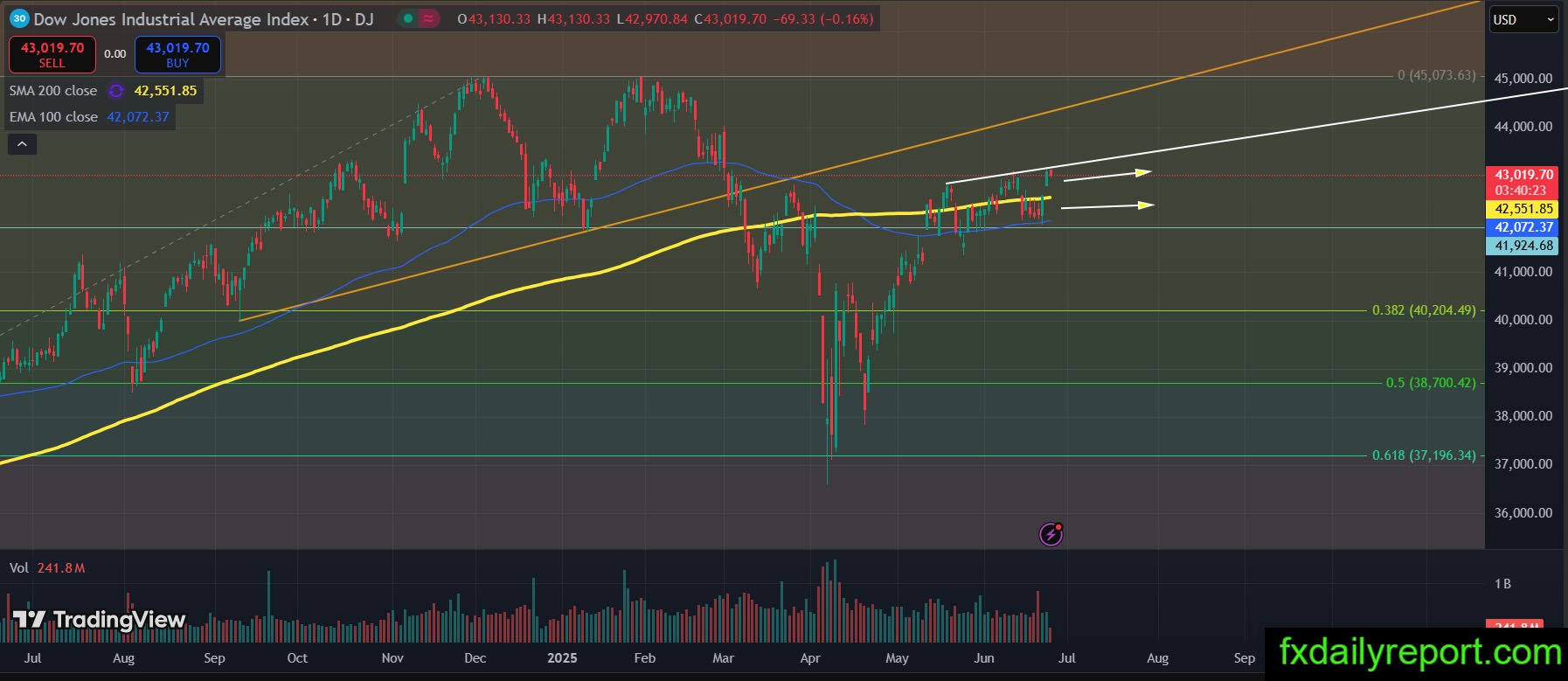
Task: Click Feb on the time axis
Action: click(x=644, y=658)
